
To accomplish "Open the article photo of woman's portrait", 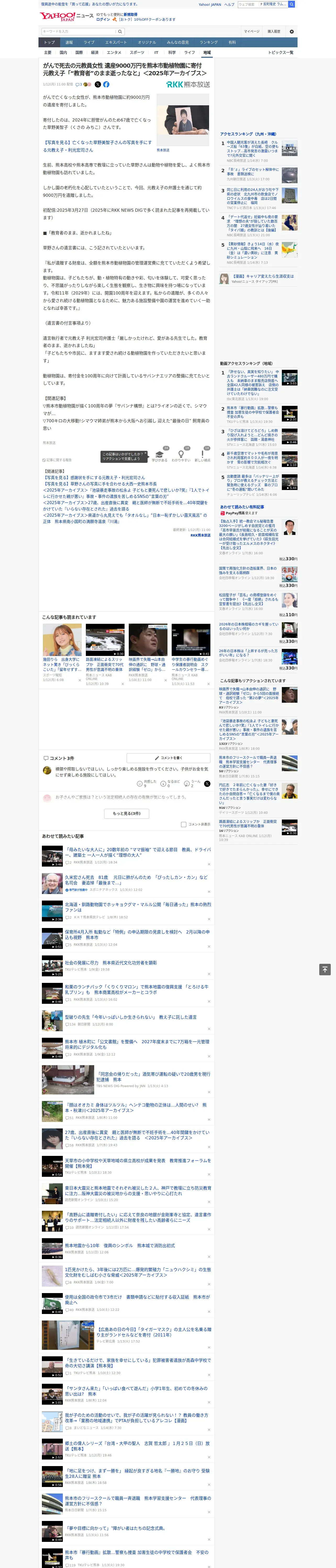I will tap(183, 120).
